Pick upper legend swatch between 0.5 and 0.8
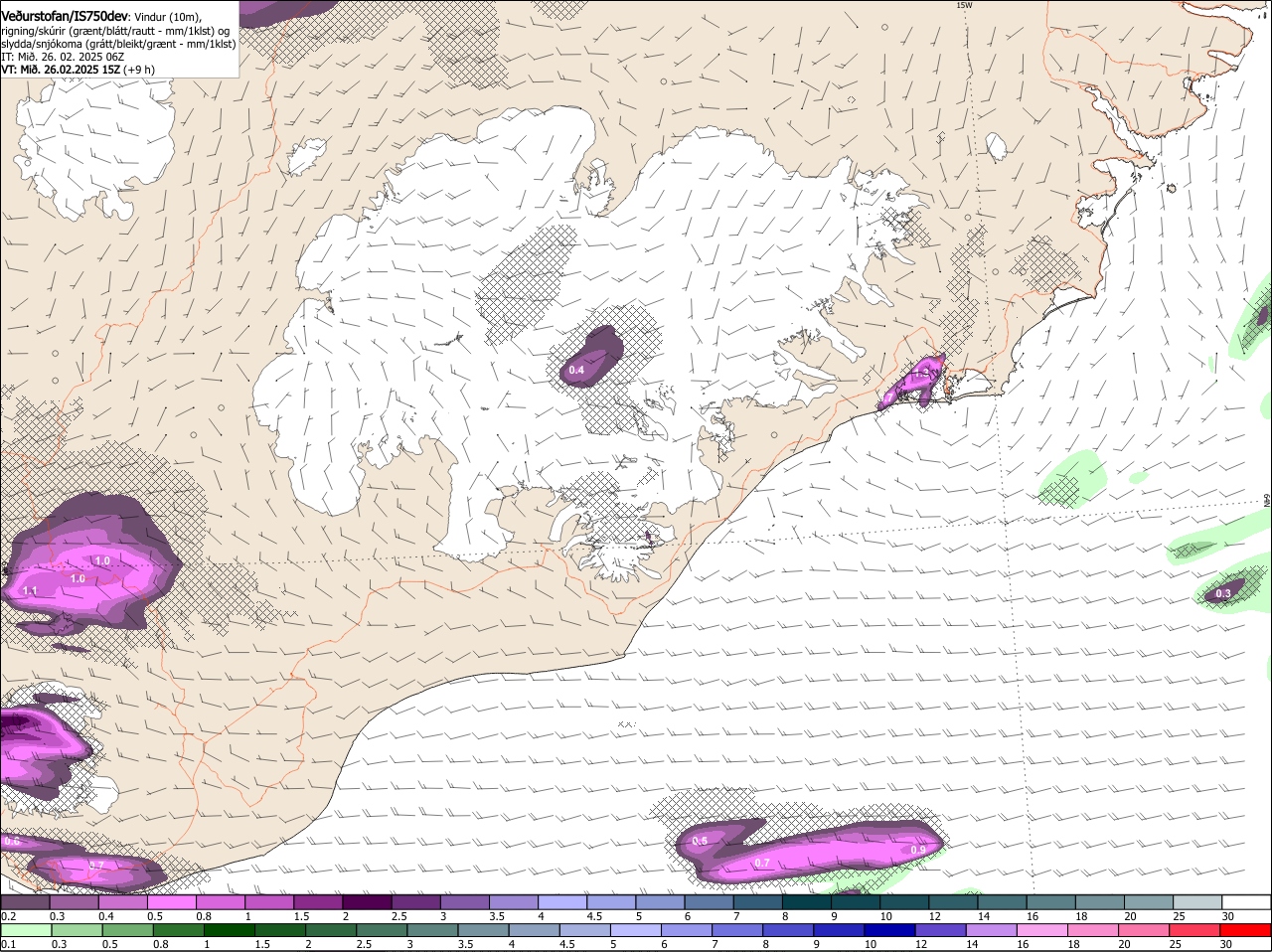The image size is (1272, 952). (172, 901)
